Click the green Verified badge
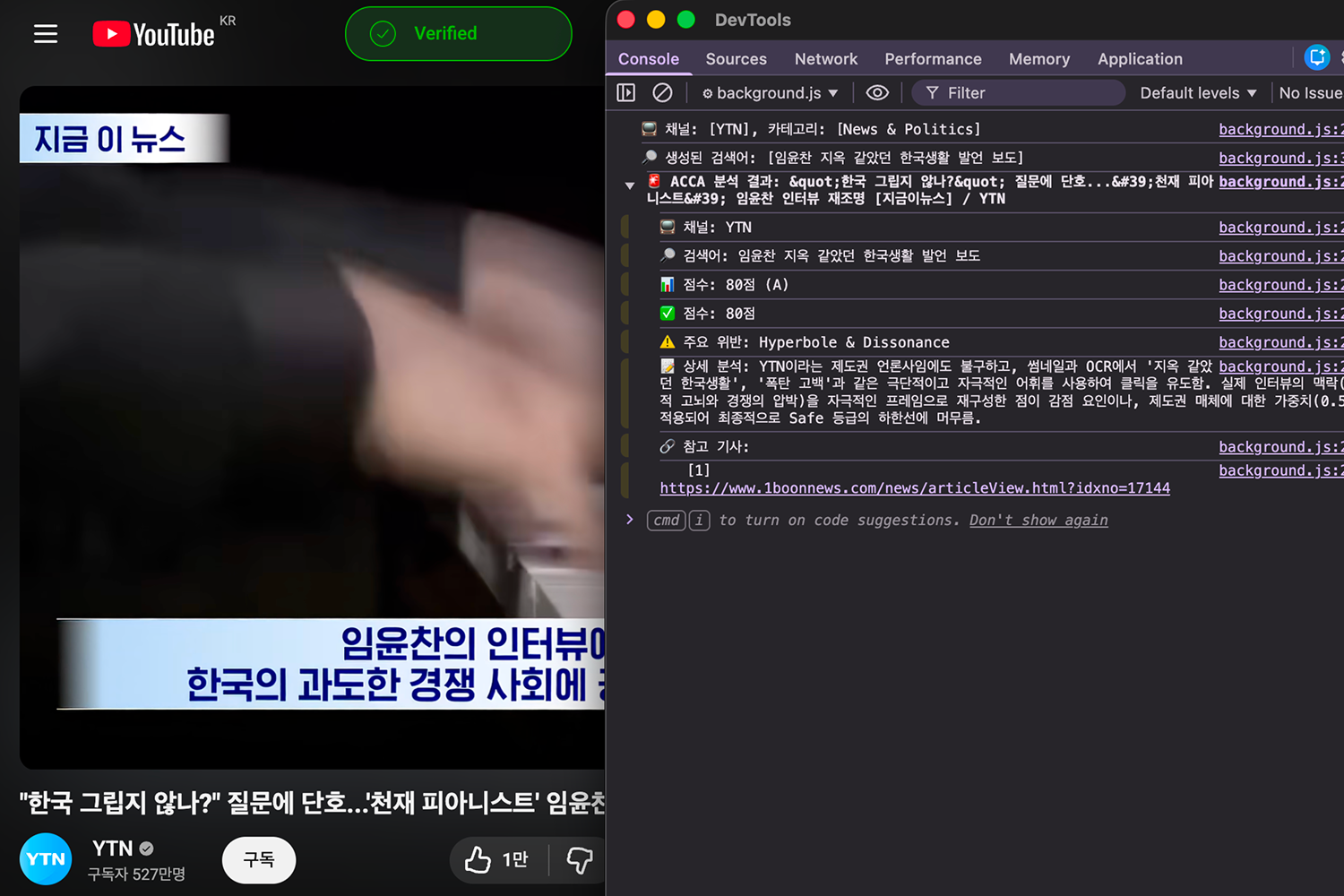 [458, 34]
